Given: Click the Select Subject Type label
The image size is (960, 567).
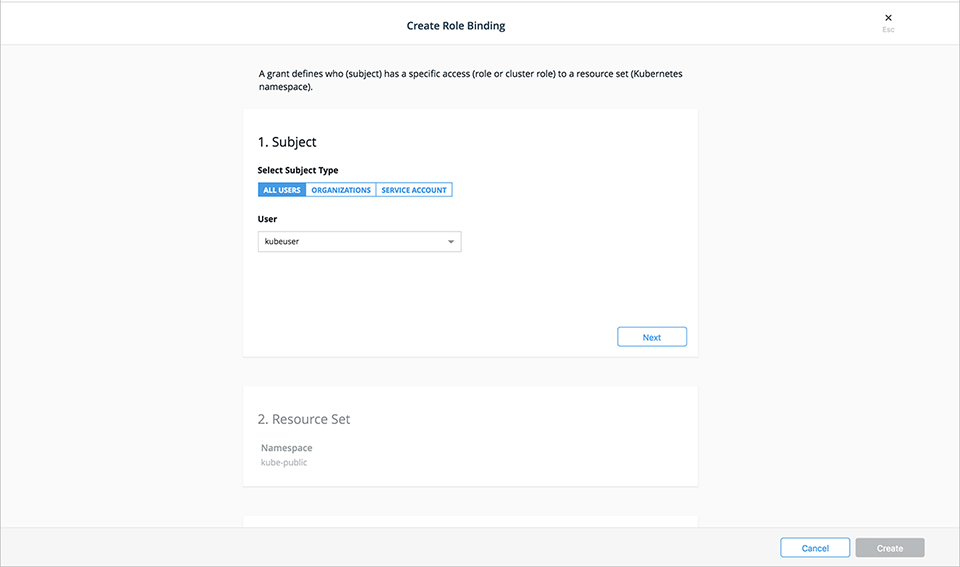Looking at the screenshot, I should pyautogui.click(x=298, y=170).
